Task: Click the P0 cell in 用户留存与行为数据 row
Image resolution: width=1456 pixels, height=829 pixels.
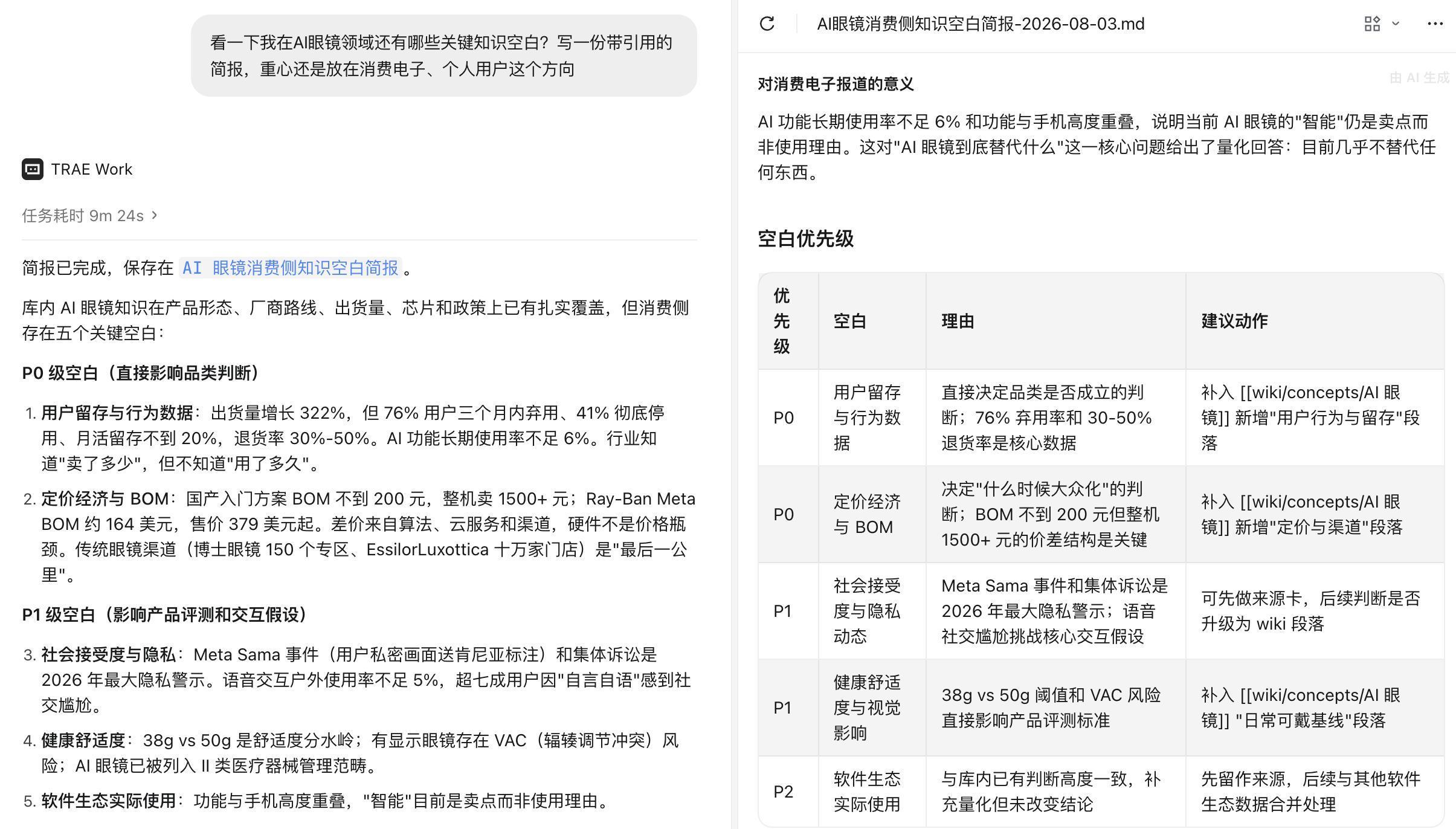Action: click(788, 418)
